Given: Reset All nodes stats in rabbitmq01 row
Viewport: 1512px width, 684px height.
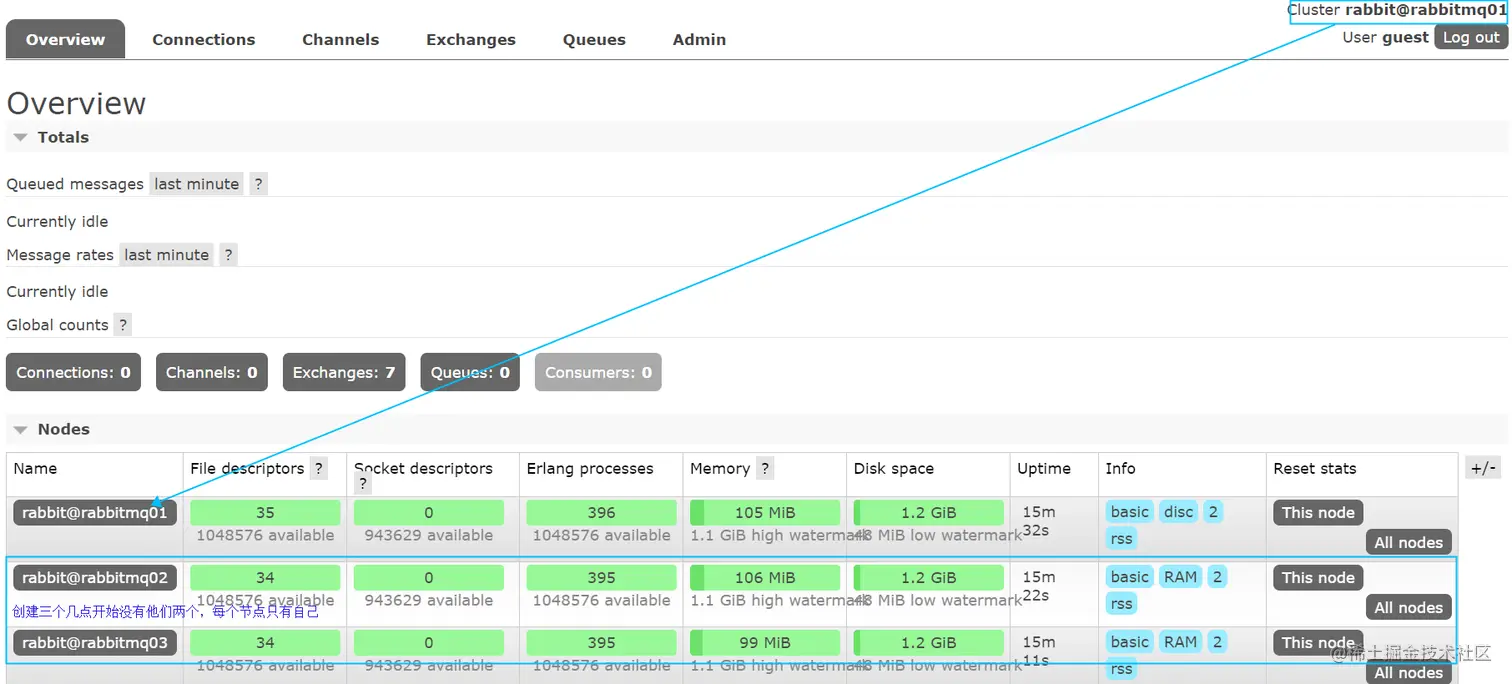Looking at the screenshot, I should click(1408, 542).
